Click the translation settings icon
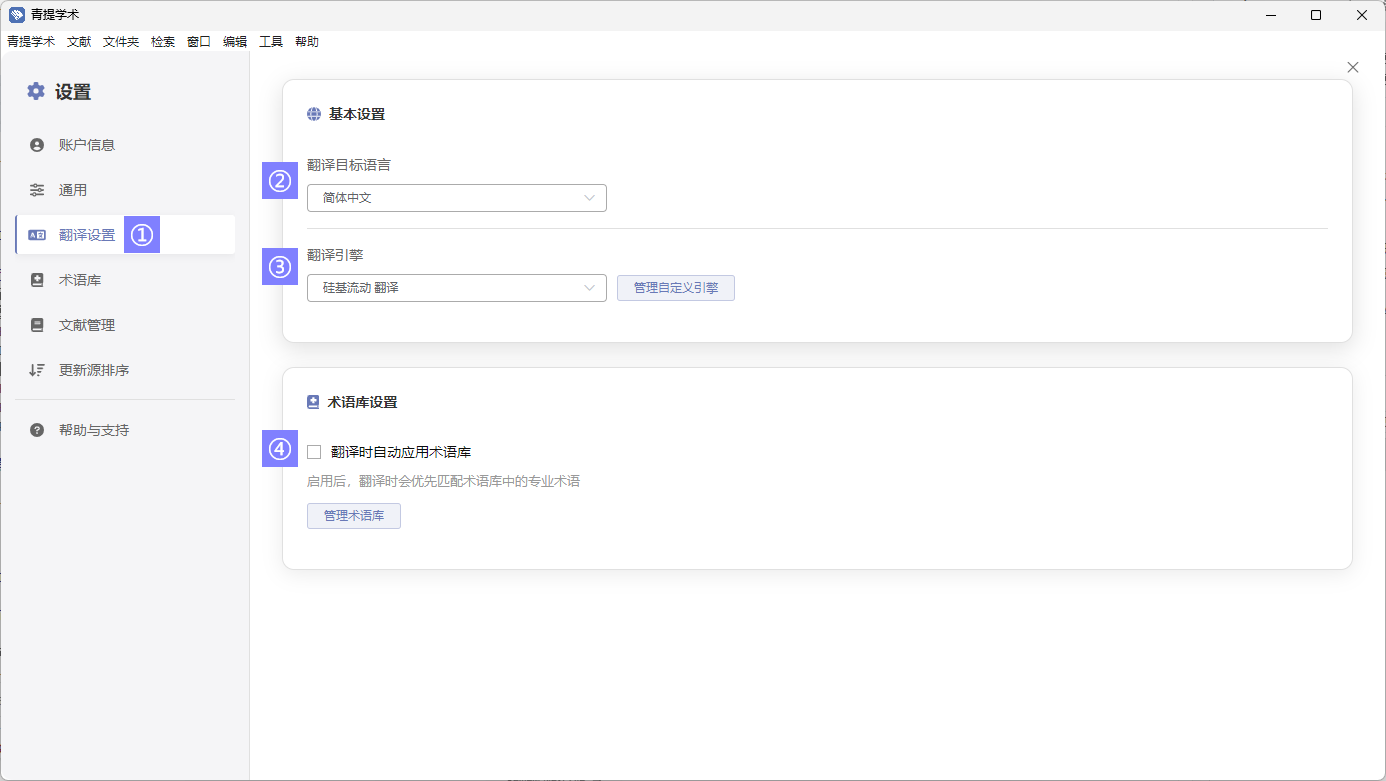The height and width of the screenshot is (781, 1386). [37, 235]
